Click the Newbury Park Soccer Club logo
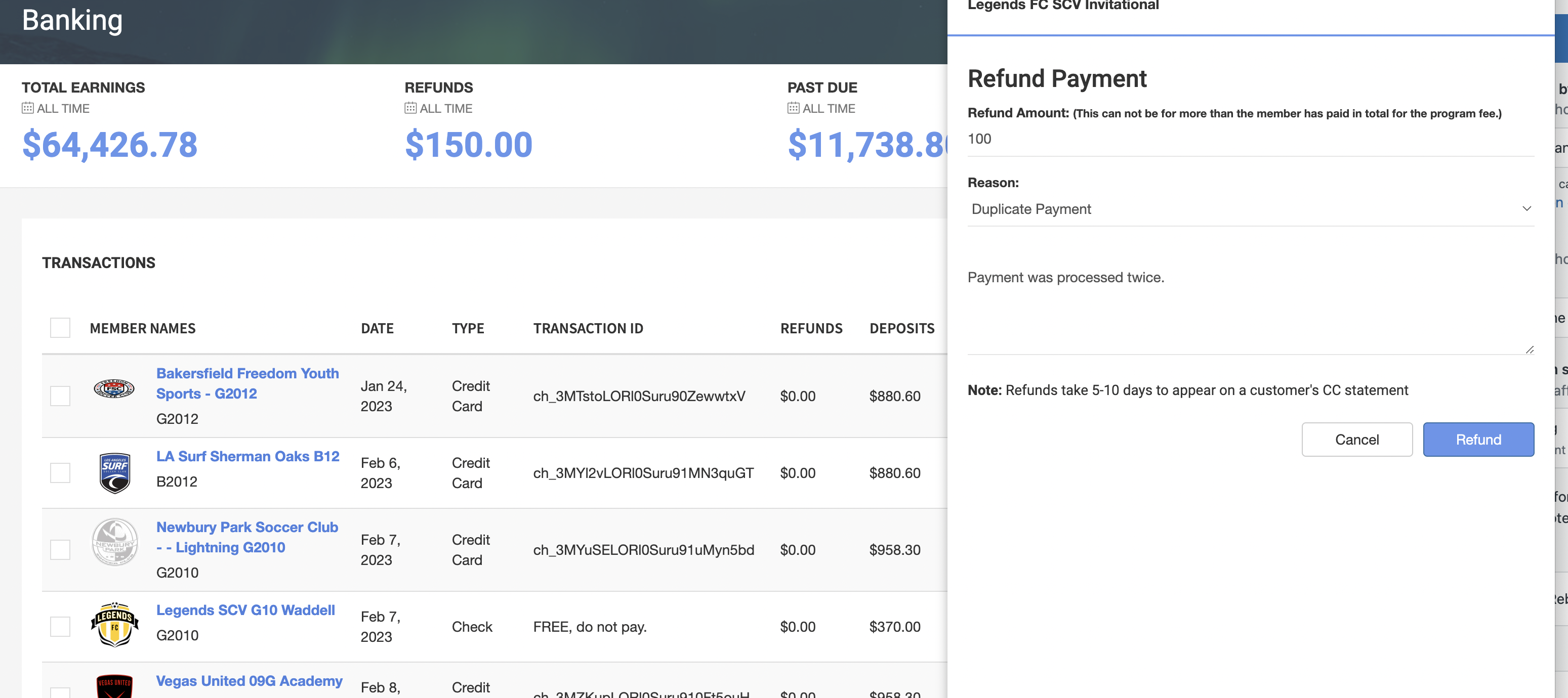This screenshot has height=698, width=1568. (x=114, y=541)
